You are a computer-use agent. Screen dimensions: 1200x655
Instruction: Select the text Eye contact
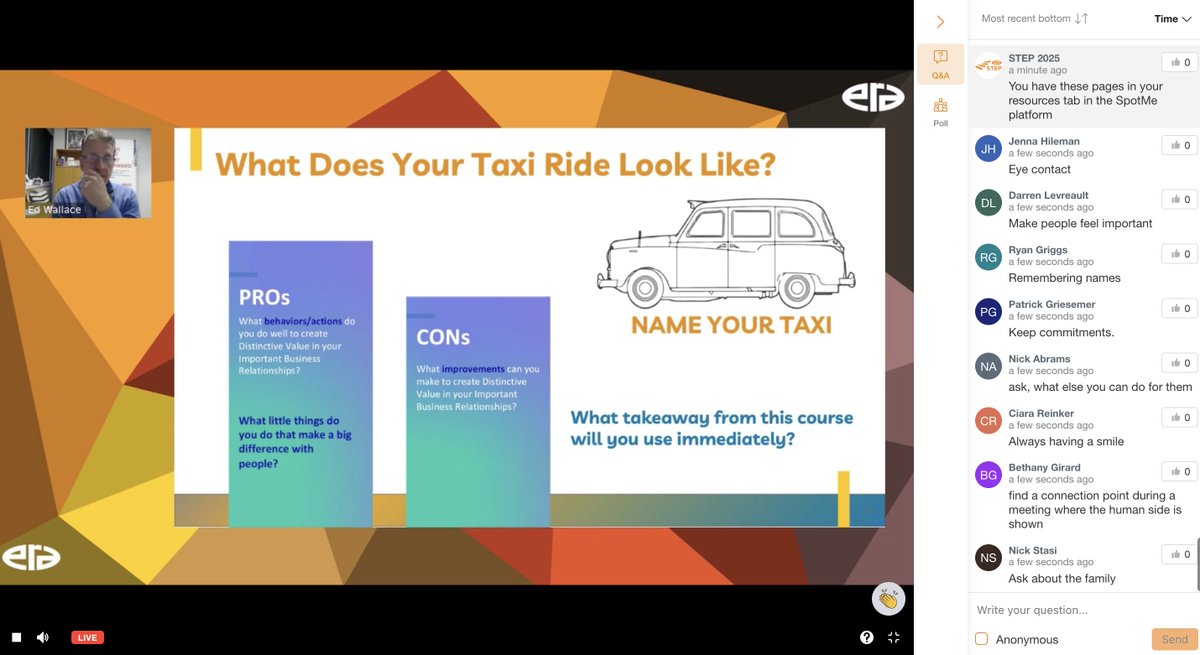(1040, 169)
